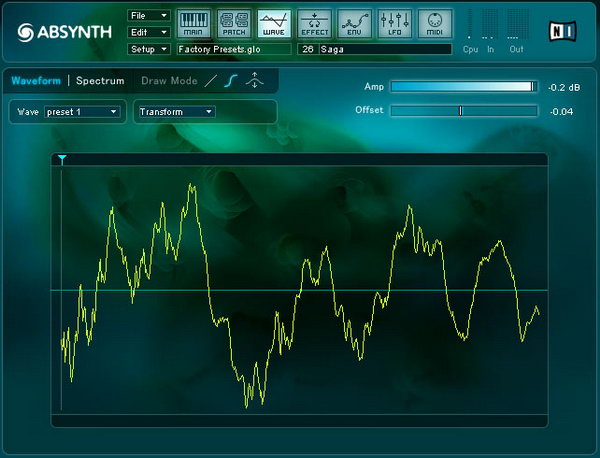Click the Saga preset name field
The width and height of the screenshot is (600, 458).
pos(385,49)
